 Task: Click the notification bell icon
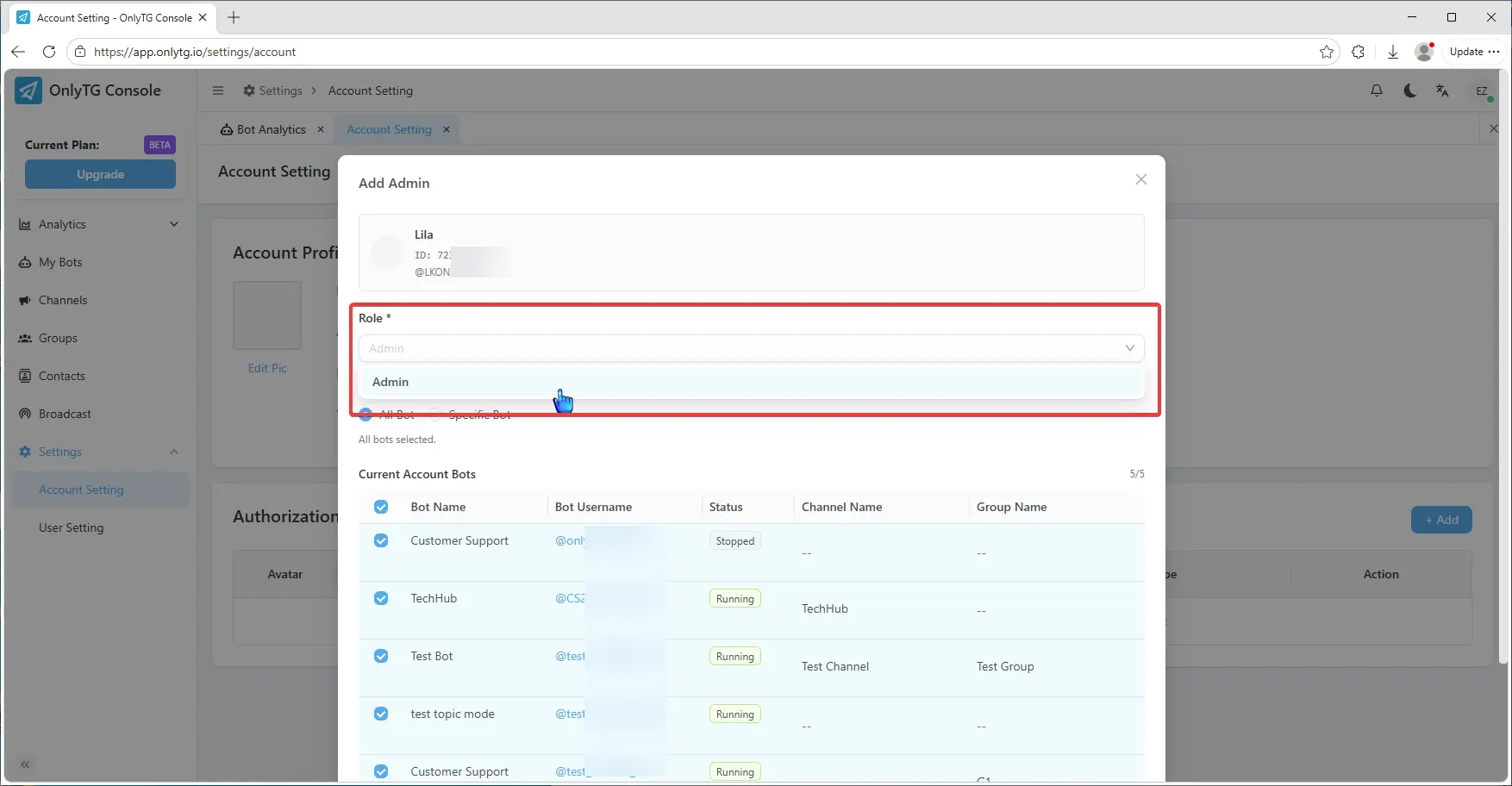[1377, 90]
